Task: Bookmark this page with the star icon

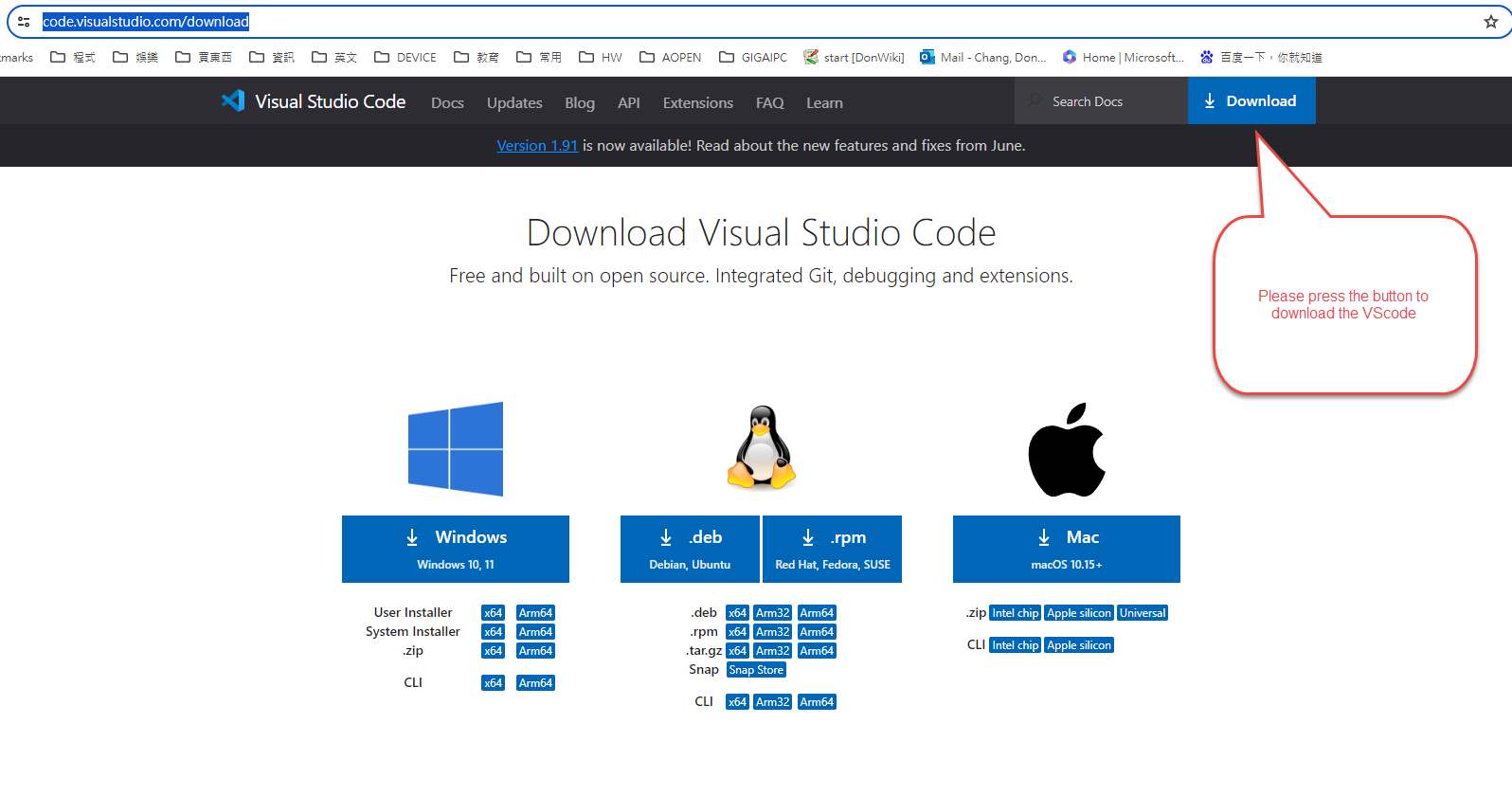Action: (1490, 22)
